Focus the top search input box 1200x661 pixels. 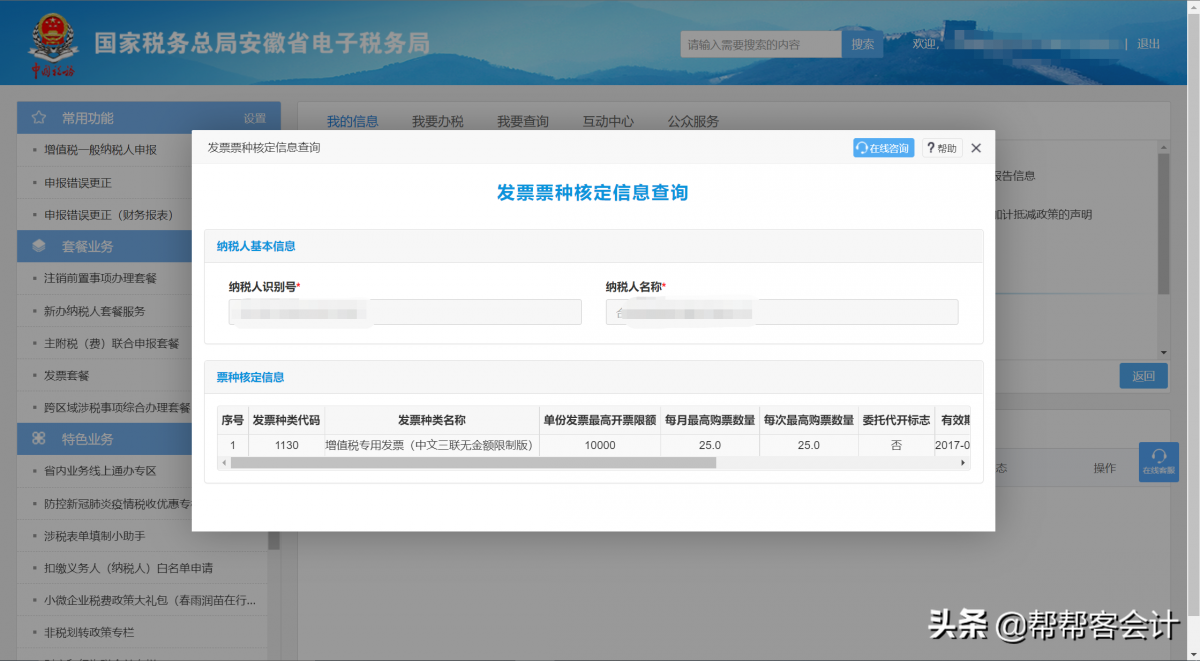[760, 44]
